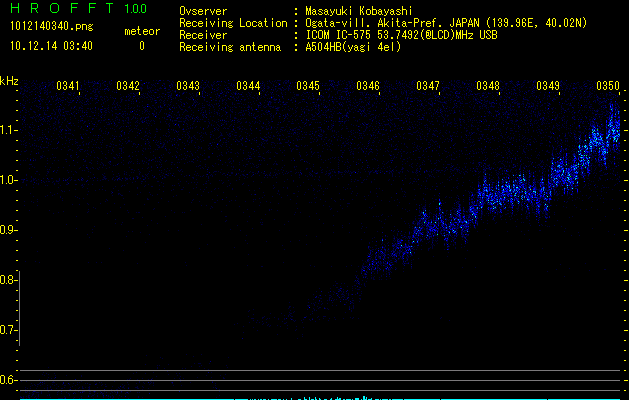Image resolution: width=629 pixels, height=400 pixels.
Task: Click the Receiving Location label
Action: click(233, 23)
